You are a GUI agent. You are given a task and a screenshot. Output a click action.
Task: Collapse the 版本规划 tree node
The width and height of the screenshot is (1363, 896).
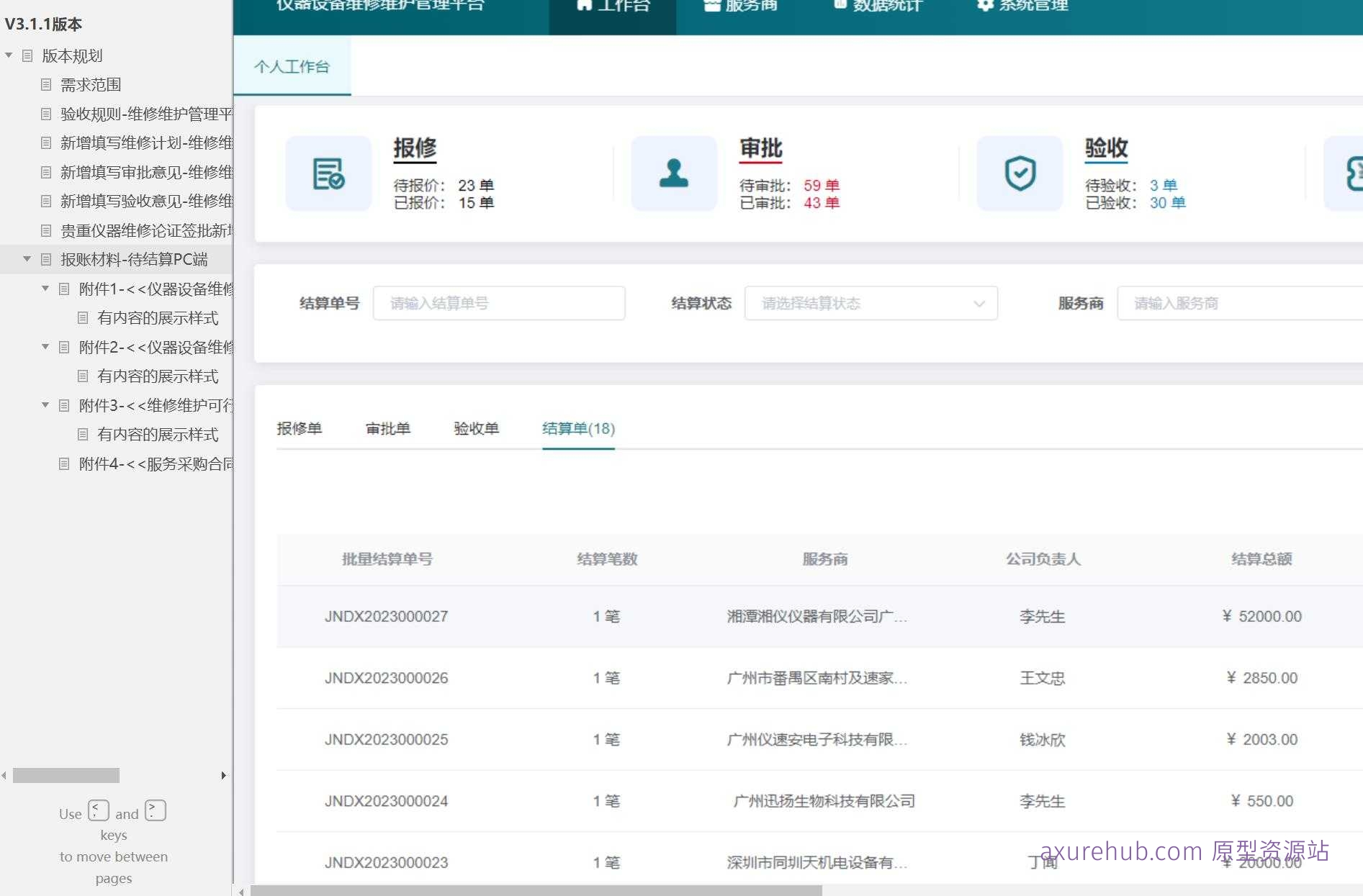[8, 55]
